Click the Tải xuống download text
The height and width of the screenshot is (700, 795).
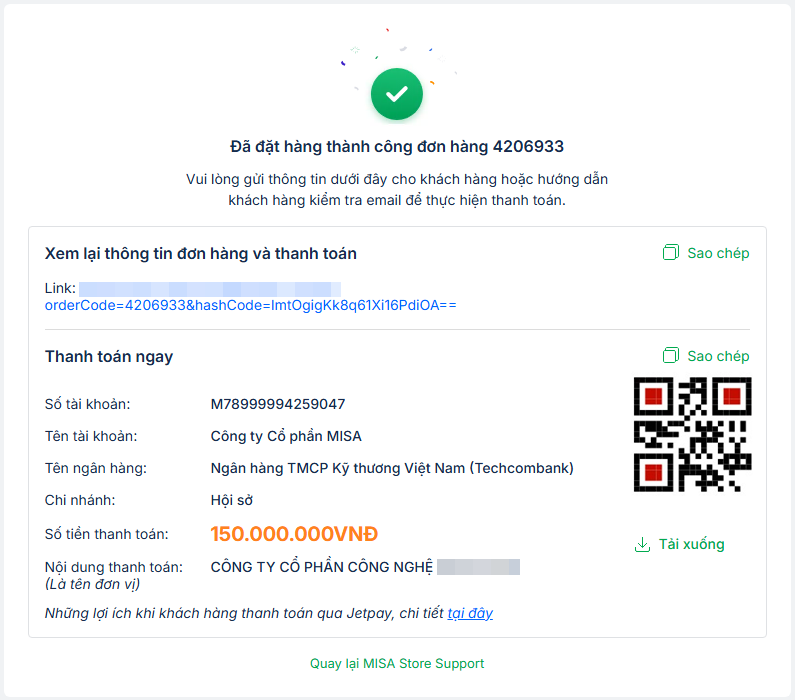pos(691,545)
